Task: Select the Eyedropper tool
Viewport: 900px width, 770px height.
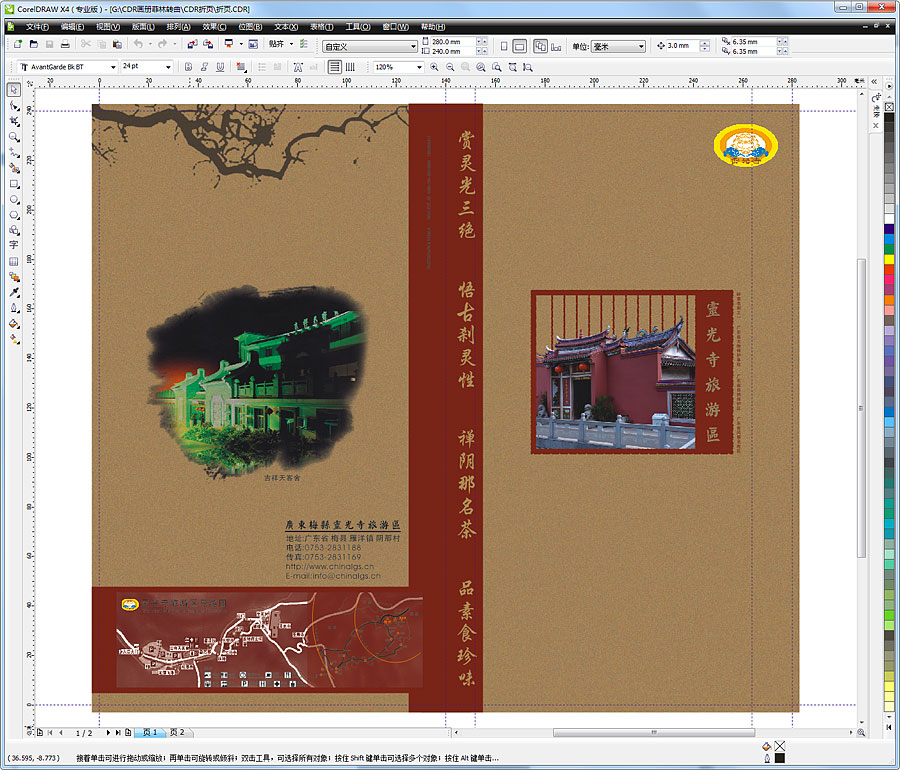Action: click(x=14, y=293)
